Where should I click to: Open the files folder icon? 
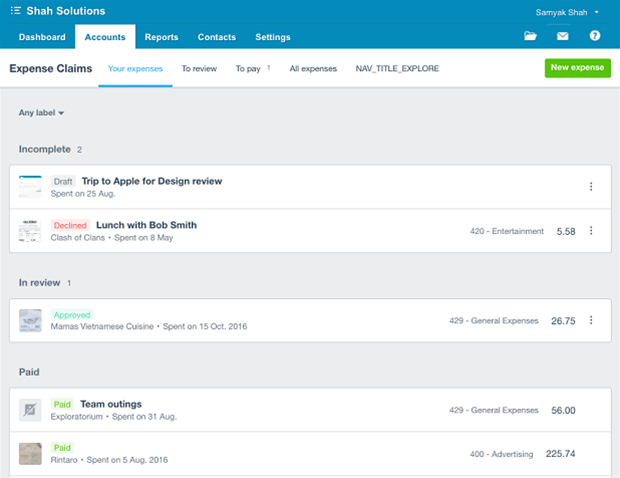[530, 36]
